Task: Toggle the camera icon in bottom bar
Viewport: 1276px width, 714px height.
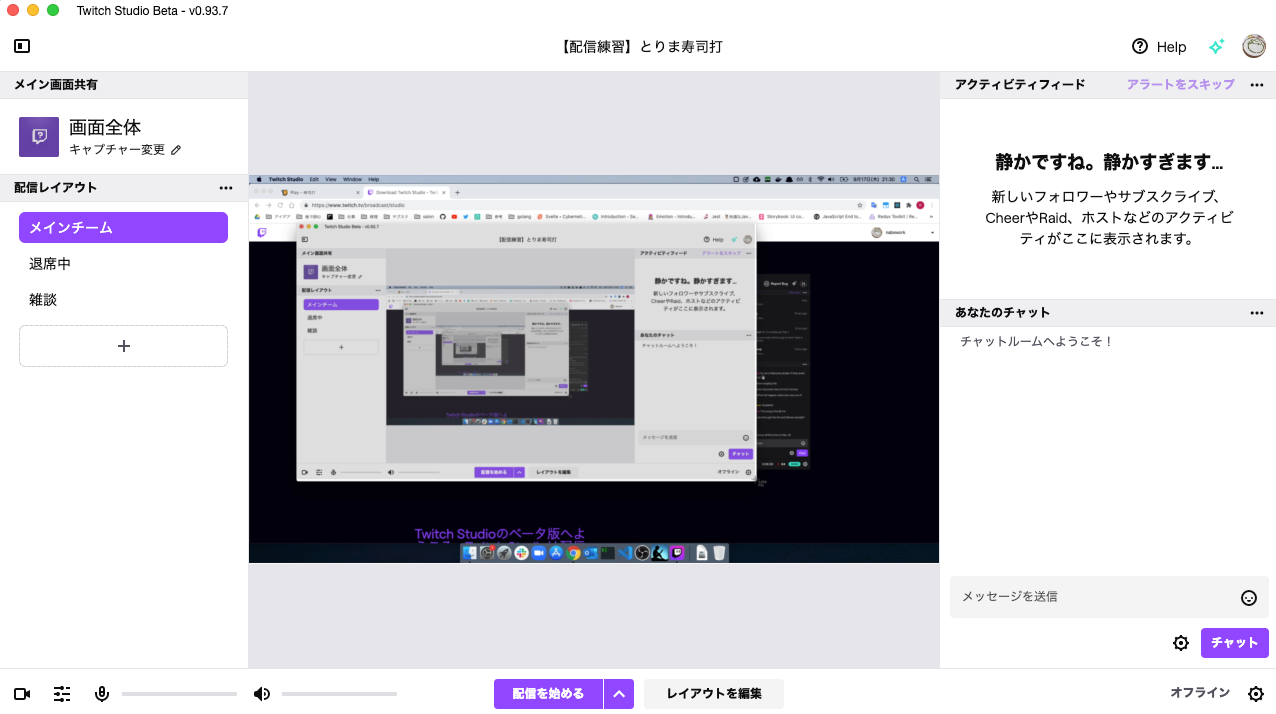Action: click(22, 694)
